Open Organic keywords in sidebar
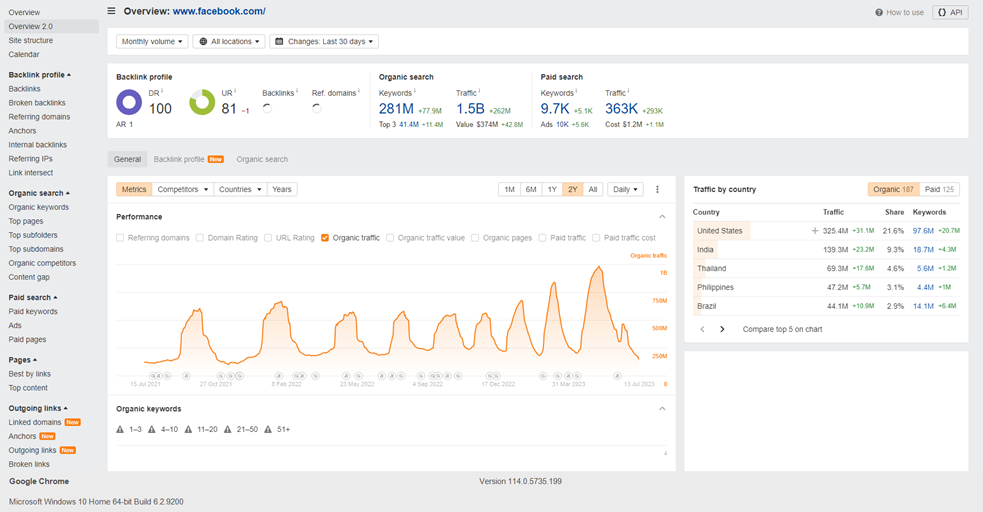Screen dimensions: 983x512 coord(39,207)
